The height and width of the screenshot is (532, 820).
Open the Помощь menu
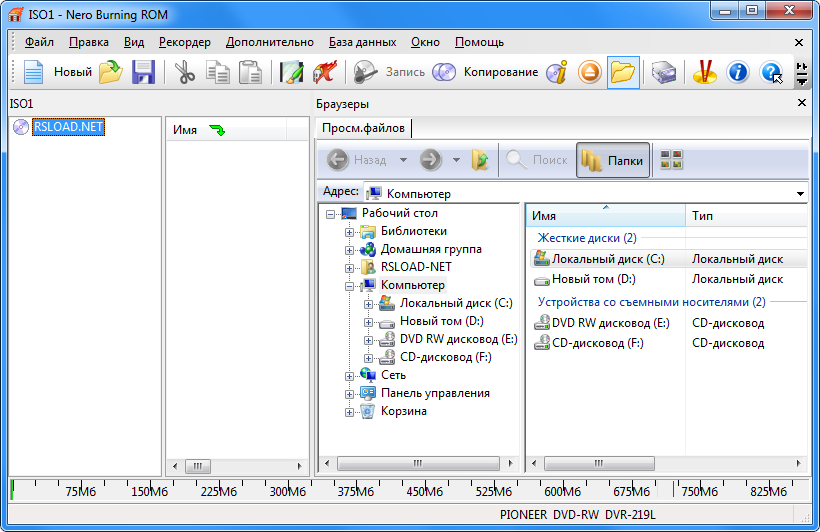point(479,42)
